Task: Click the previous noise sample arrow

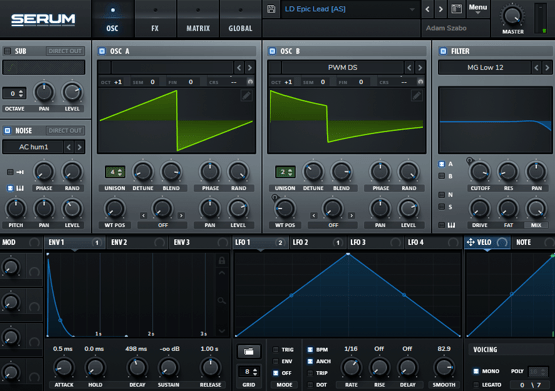Action: pos(69,147)
